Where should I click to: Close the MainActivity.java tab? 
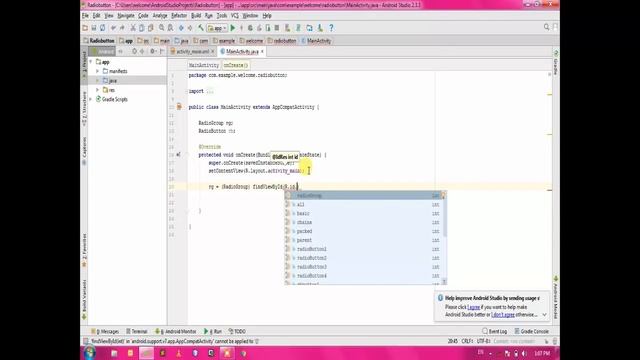pyautogui.click(x=262, y=51)
